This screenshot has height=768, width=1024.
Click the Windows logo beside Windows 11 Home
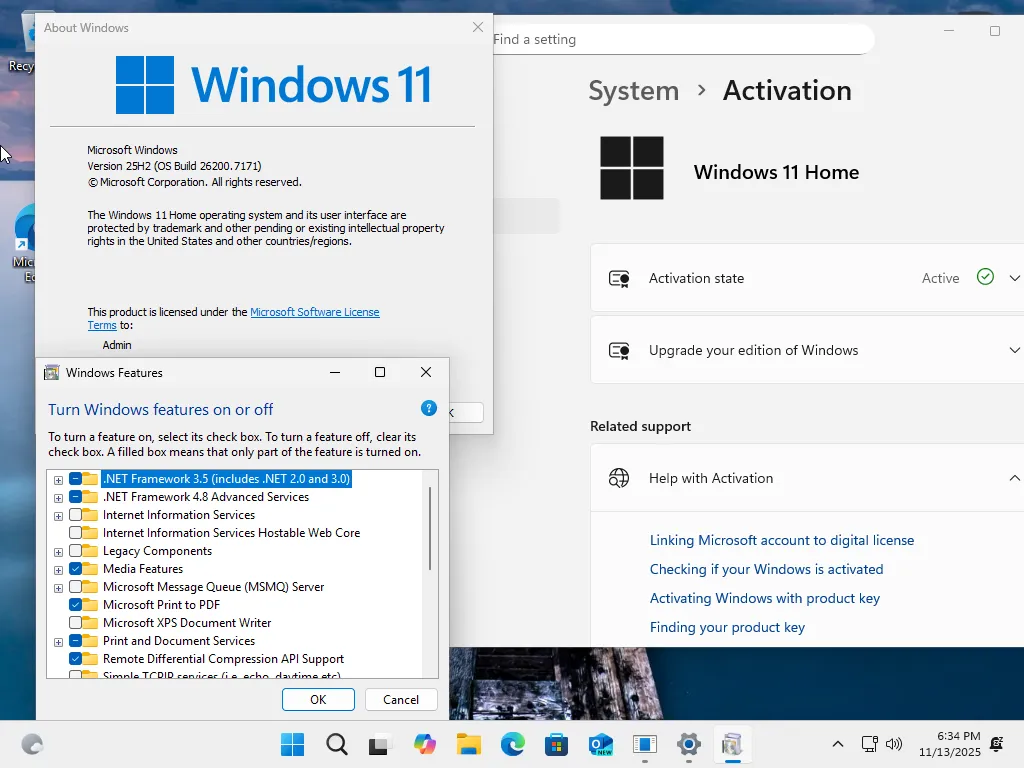(632, 169)
